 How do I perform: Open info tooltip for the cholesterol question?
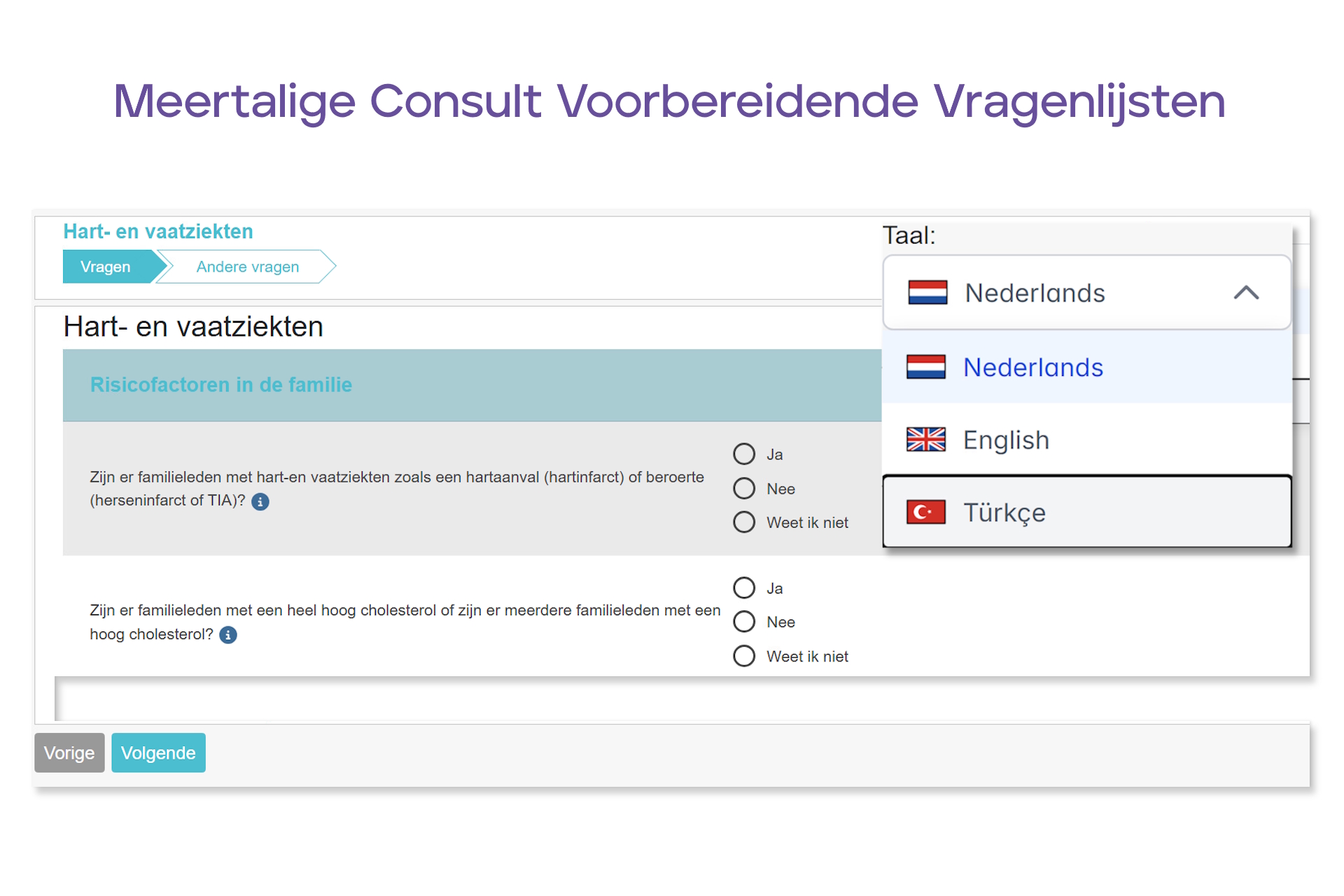[227, 634]
